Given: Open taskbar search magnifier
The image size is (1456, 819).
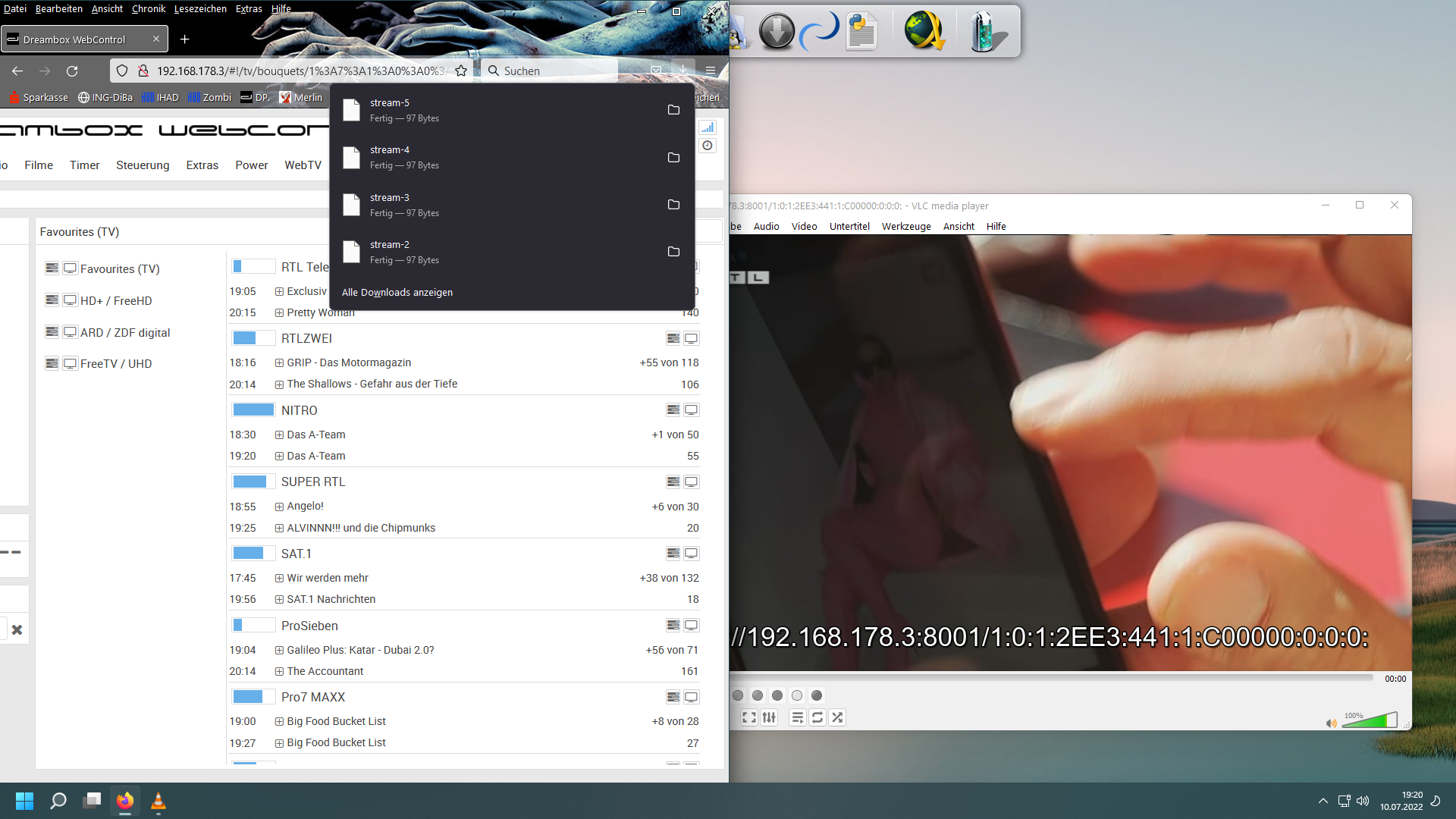Looking at the screenshot, I should [x=58, y=801].
